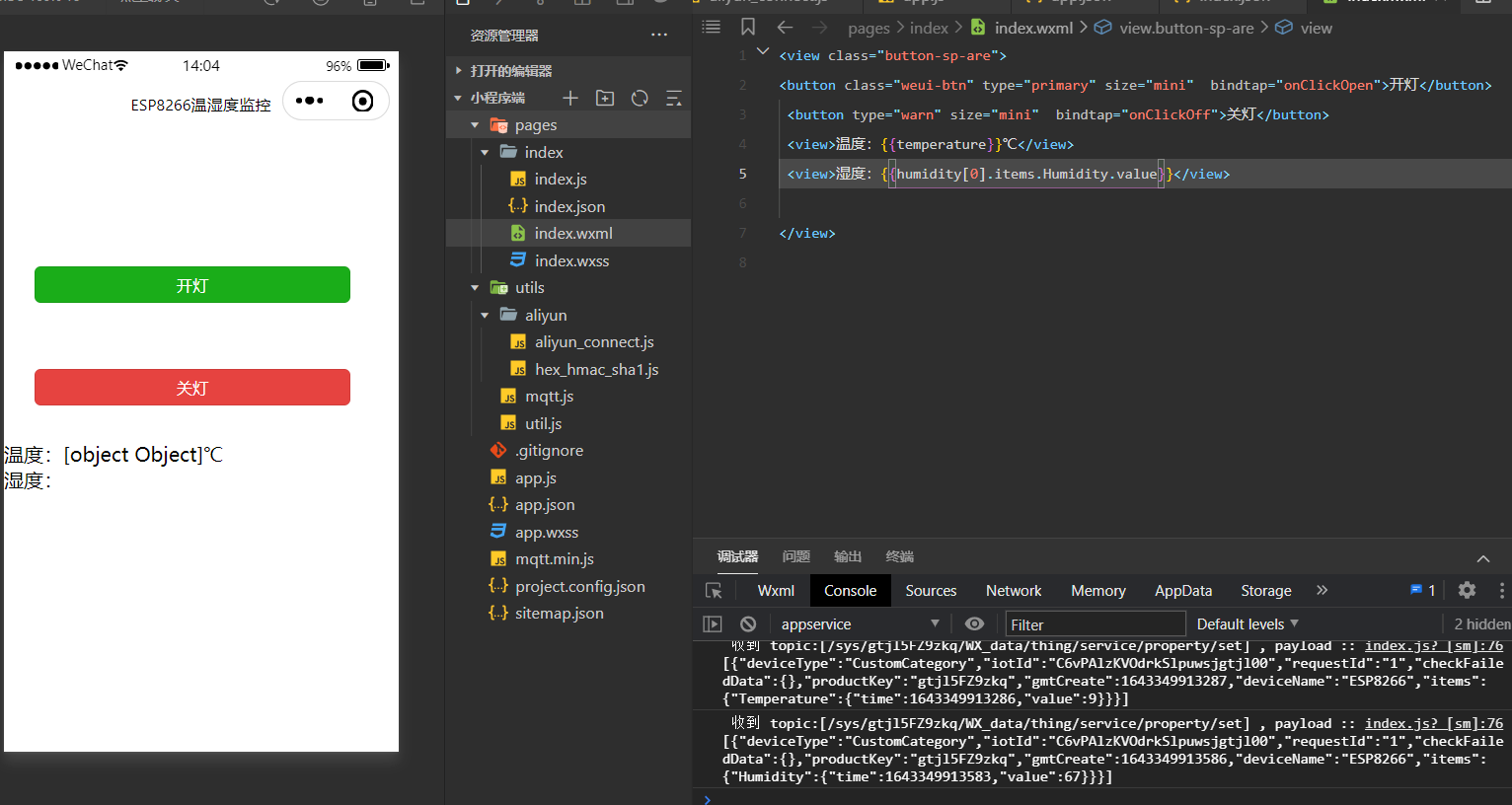Switch to the Wxml tab
The image size is (1512, 805).
coord(776,590)
